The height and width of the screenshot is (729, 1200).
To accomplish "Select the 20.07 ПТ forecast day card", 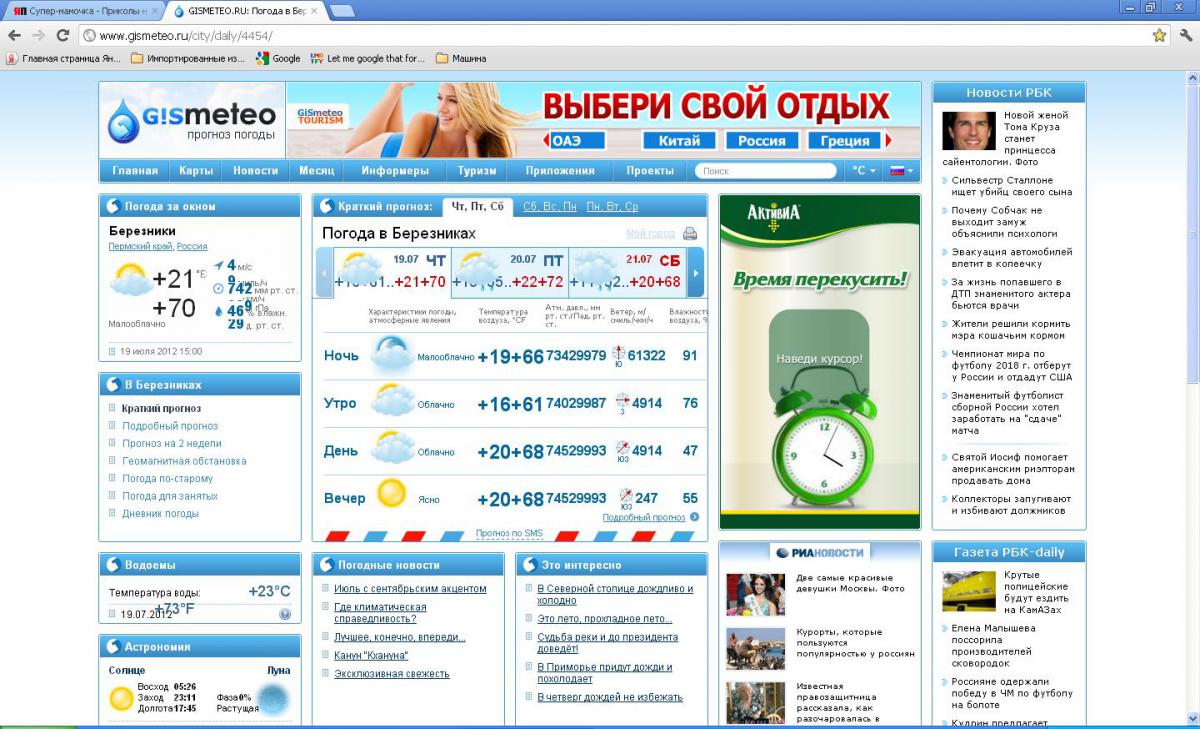I will (x=510, y=272).
